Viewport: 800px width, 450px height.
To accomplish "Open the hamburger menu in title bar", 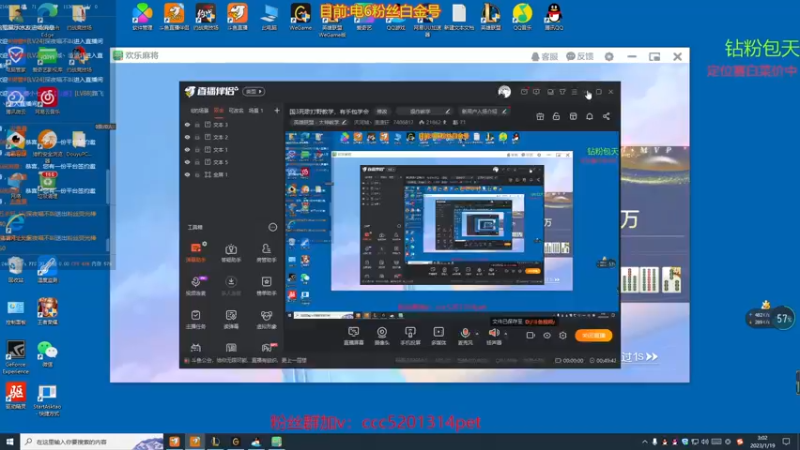I will pyautogui.click(x=574, y=92).
